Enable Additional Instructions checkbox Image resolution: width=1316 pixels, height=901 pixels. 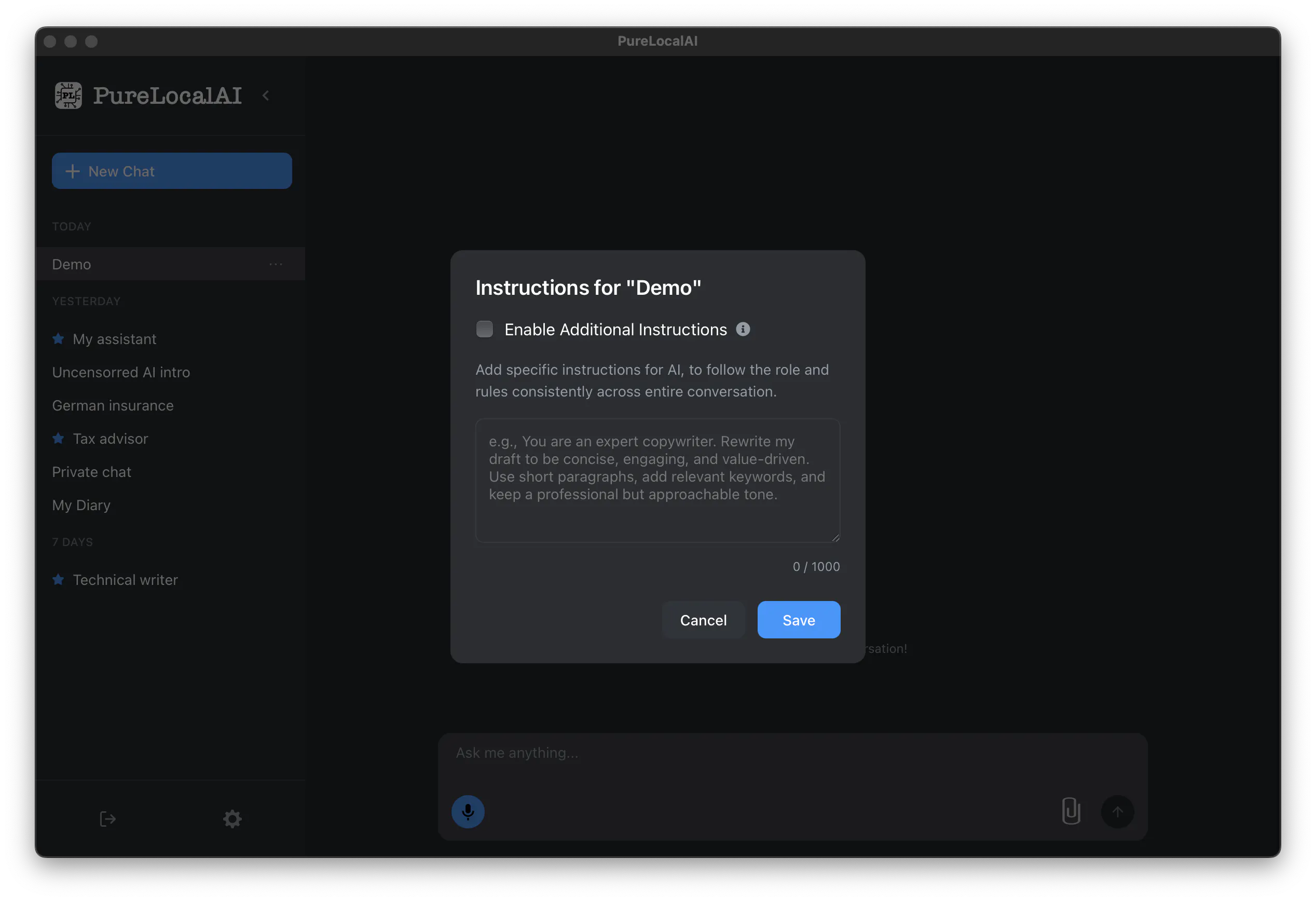coord(485,329)
